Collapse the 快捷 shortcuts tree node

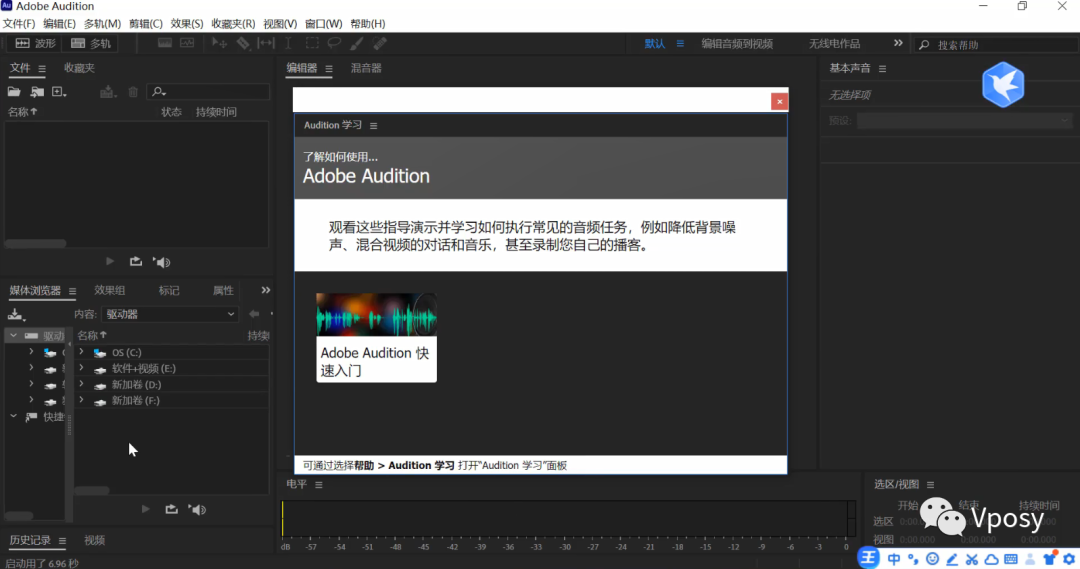point(14,416)
